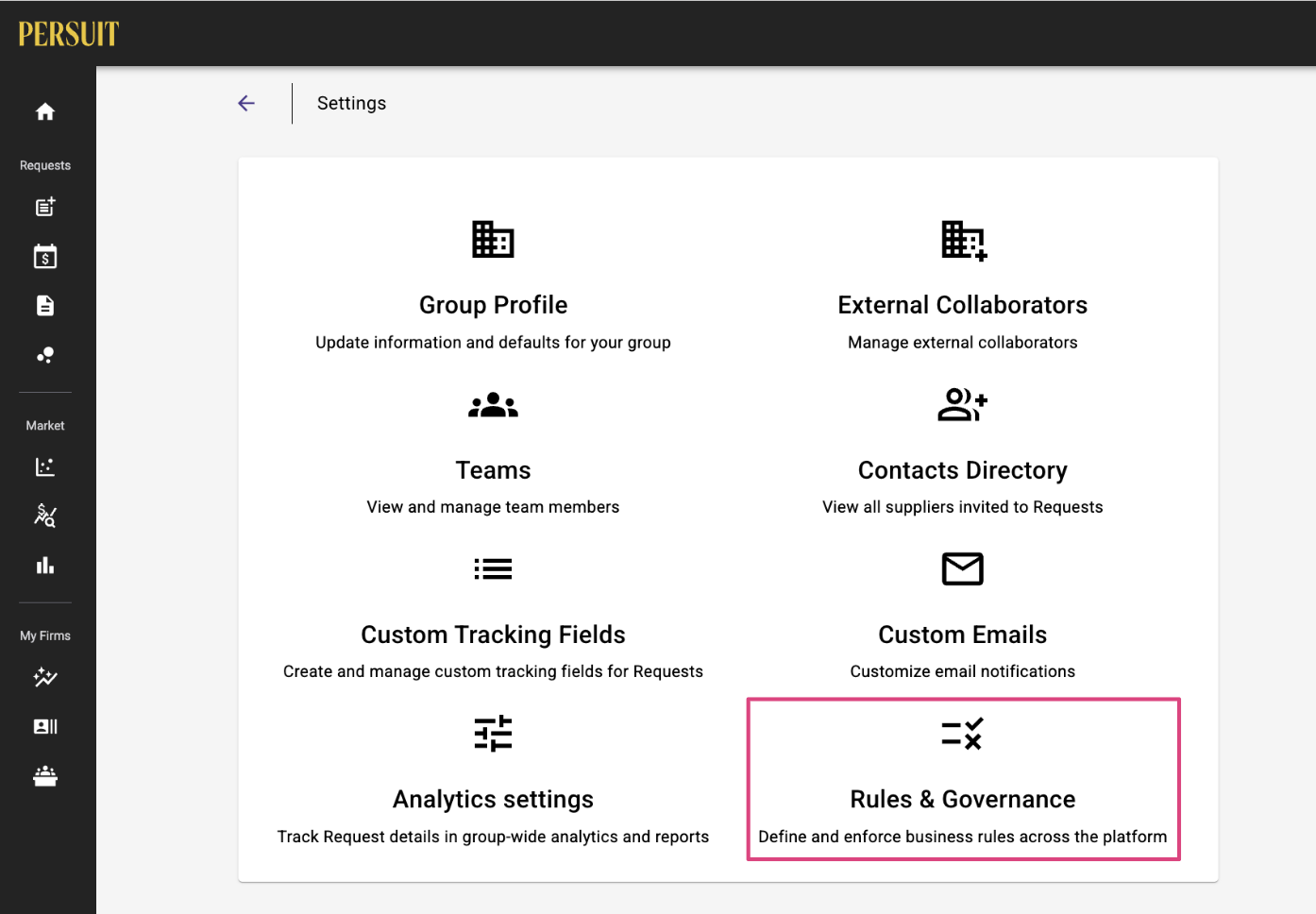Image resolution: width=1316 pixels, height=914 pixels.
Task: Open Custom Tracking Fields heading
Action: [x=493, y=635]
